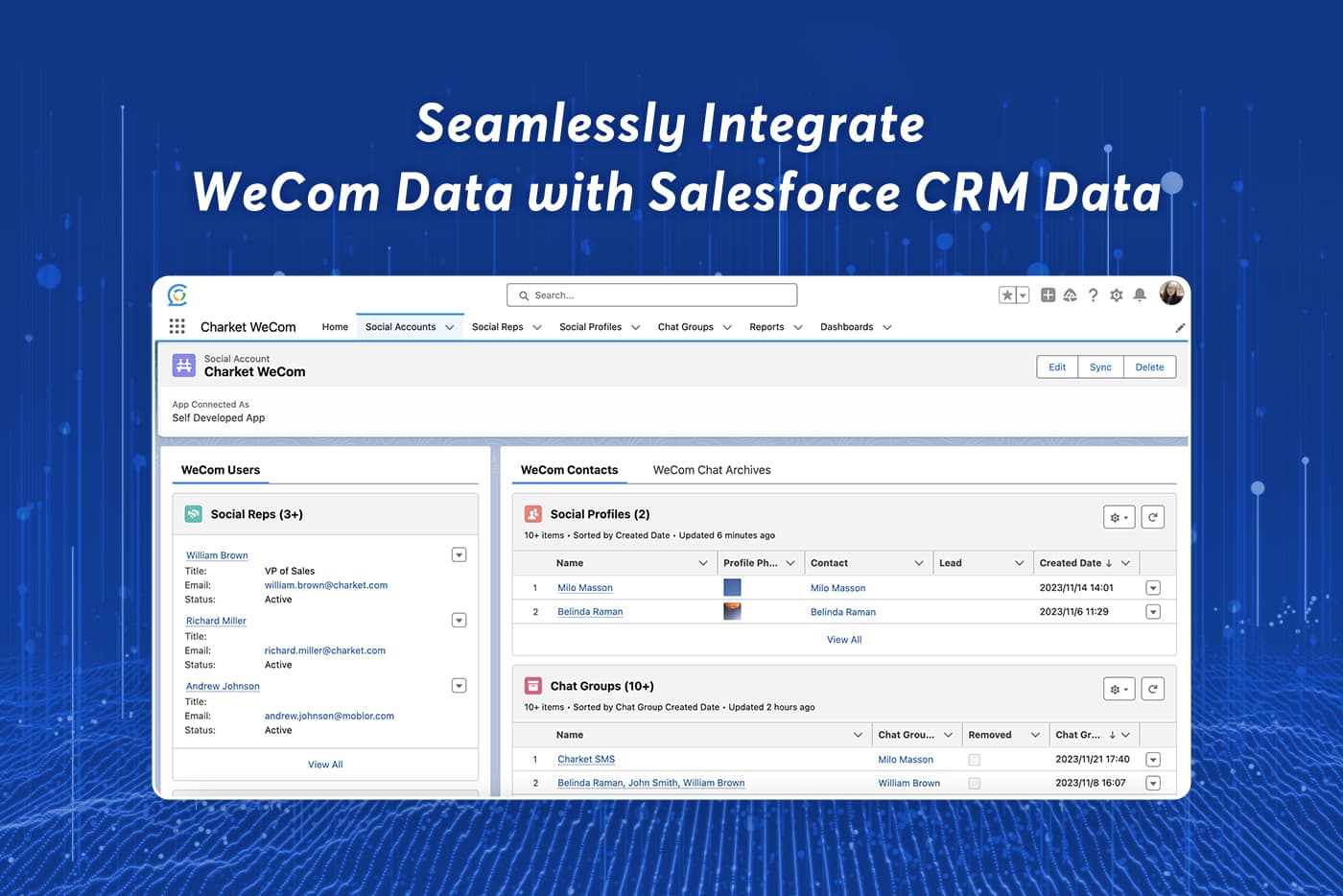The width and height of the screenshot is (1343, 896).
Task: Click View All under Social Reps
Action: [325, 765]
